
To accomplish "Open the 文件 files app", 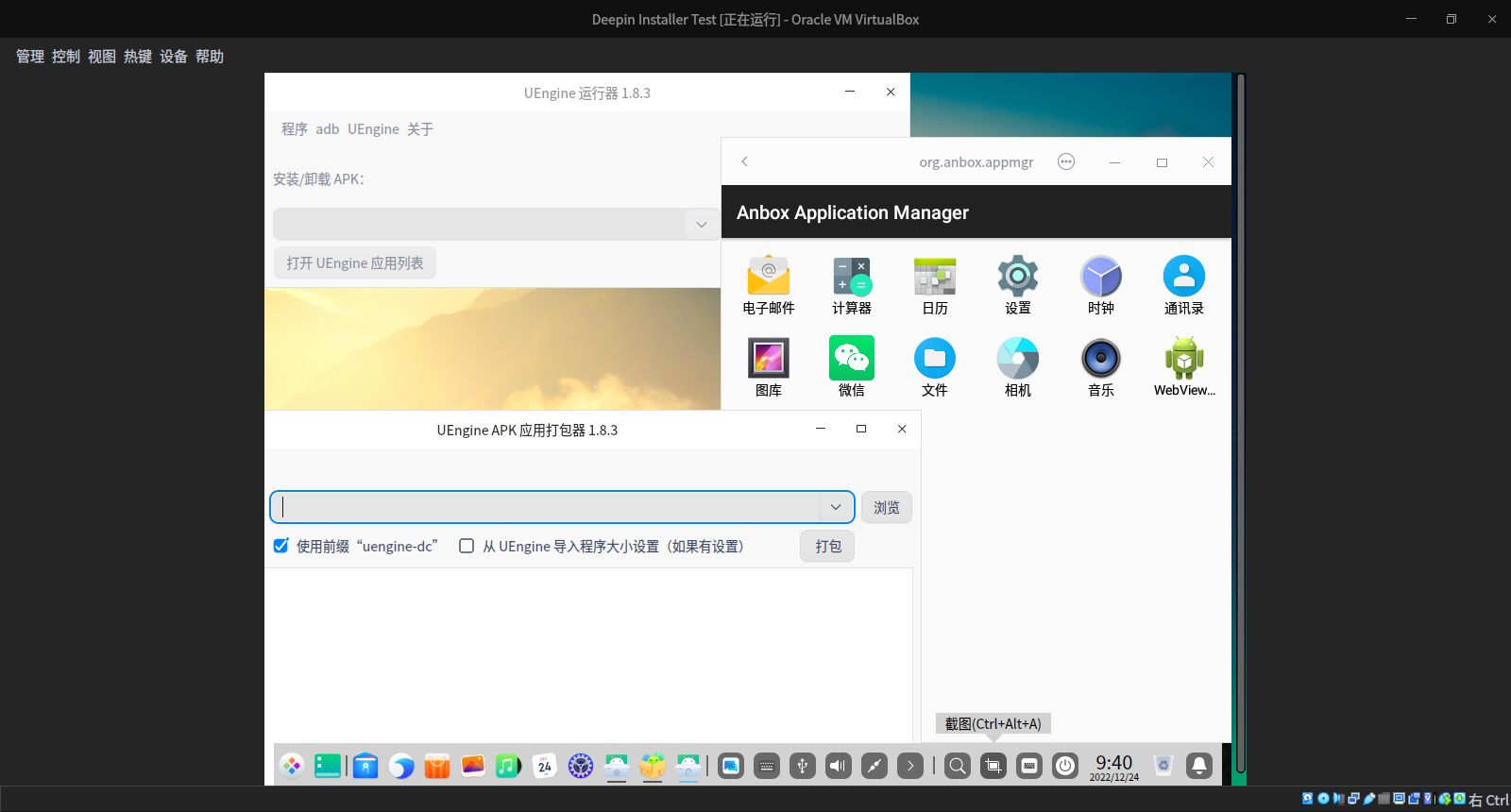I will [x=935, y=367].
